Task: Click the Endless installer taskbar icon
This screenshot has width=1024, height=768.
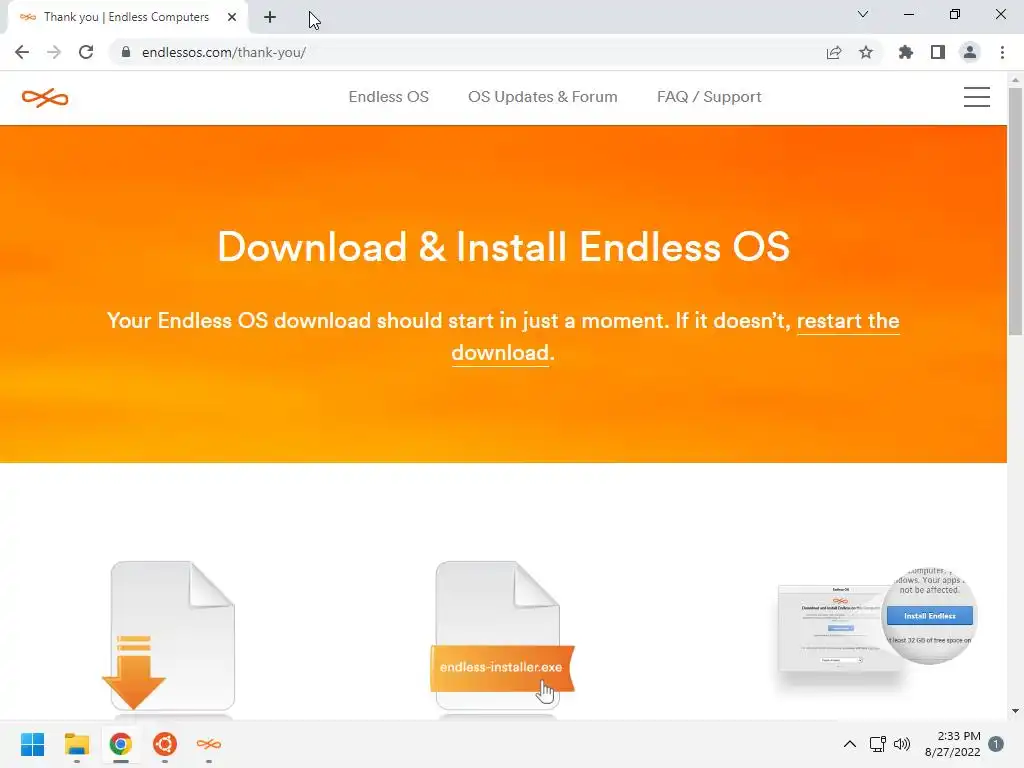Action: (x=209, y=744)
